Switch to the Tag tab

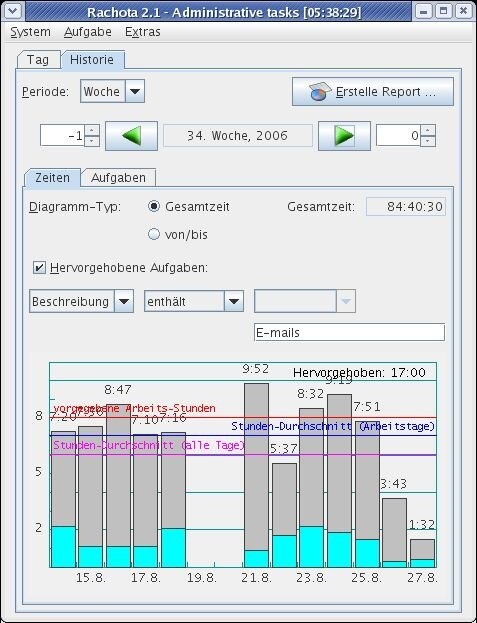click(x=38, y=60)
